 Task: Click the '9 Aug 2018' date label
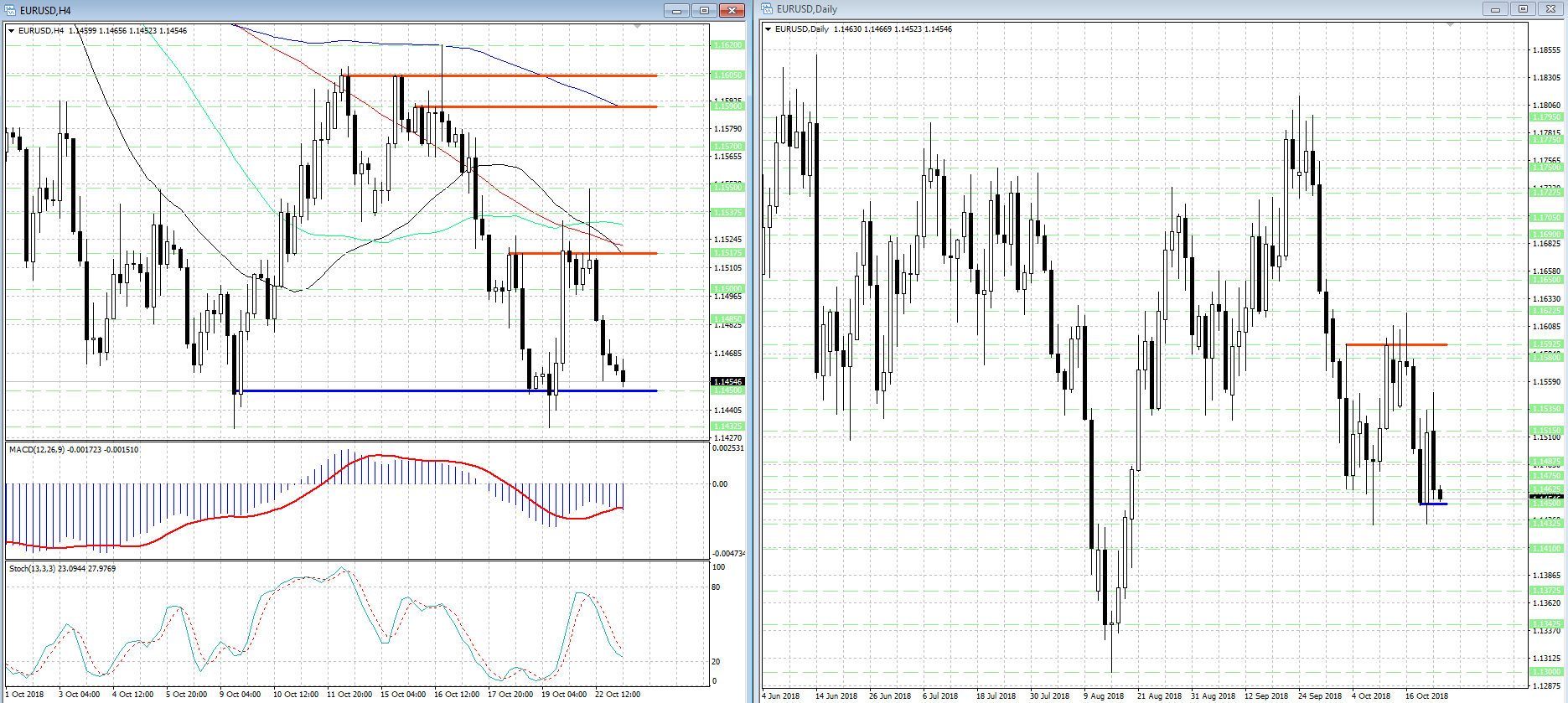coord(1104,696)
